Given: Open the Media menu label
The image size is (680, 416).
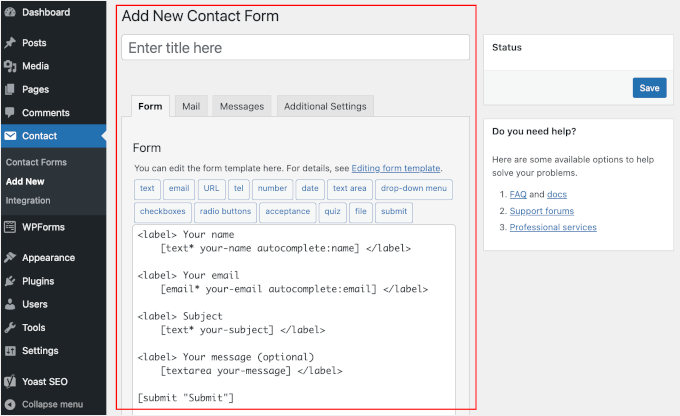Looking at the screenshot, I should (x=36, y=66).
